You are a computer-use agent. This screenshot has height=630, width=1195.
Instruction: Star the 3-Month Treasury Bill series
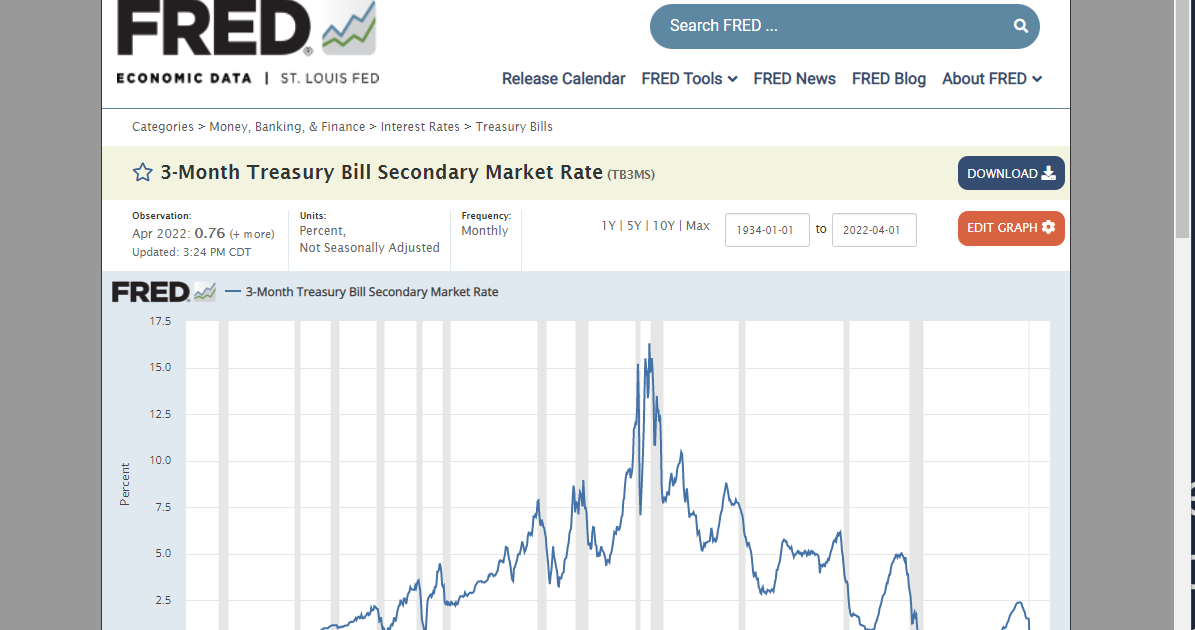click(143, 172)
